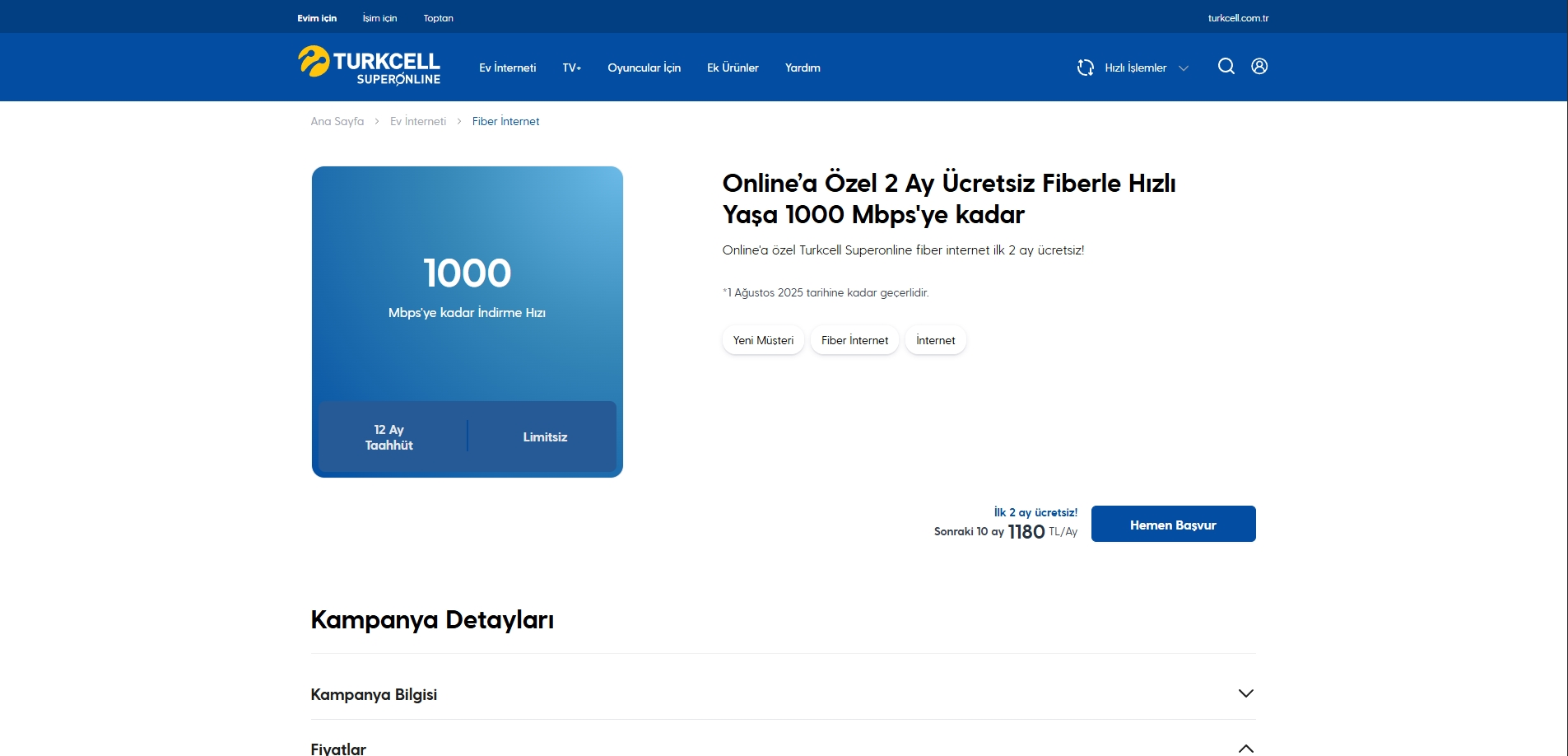Open the Yardım menu
This screenshot has width=1568, height=756.
click(x=803, y=68)
